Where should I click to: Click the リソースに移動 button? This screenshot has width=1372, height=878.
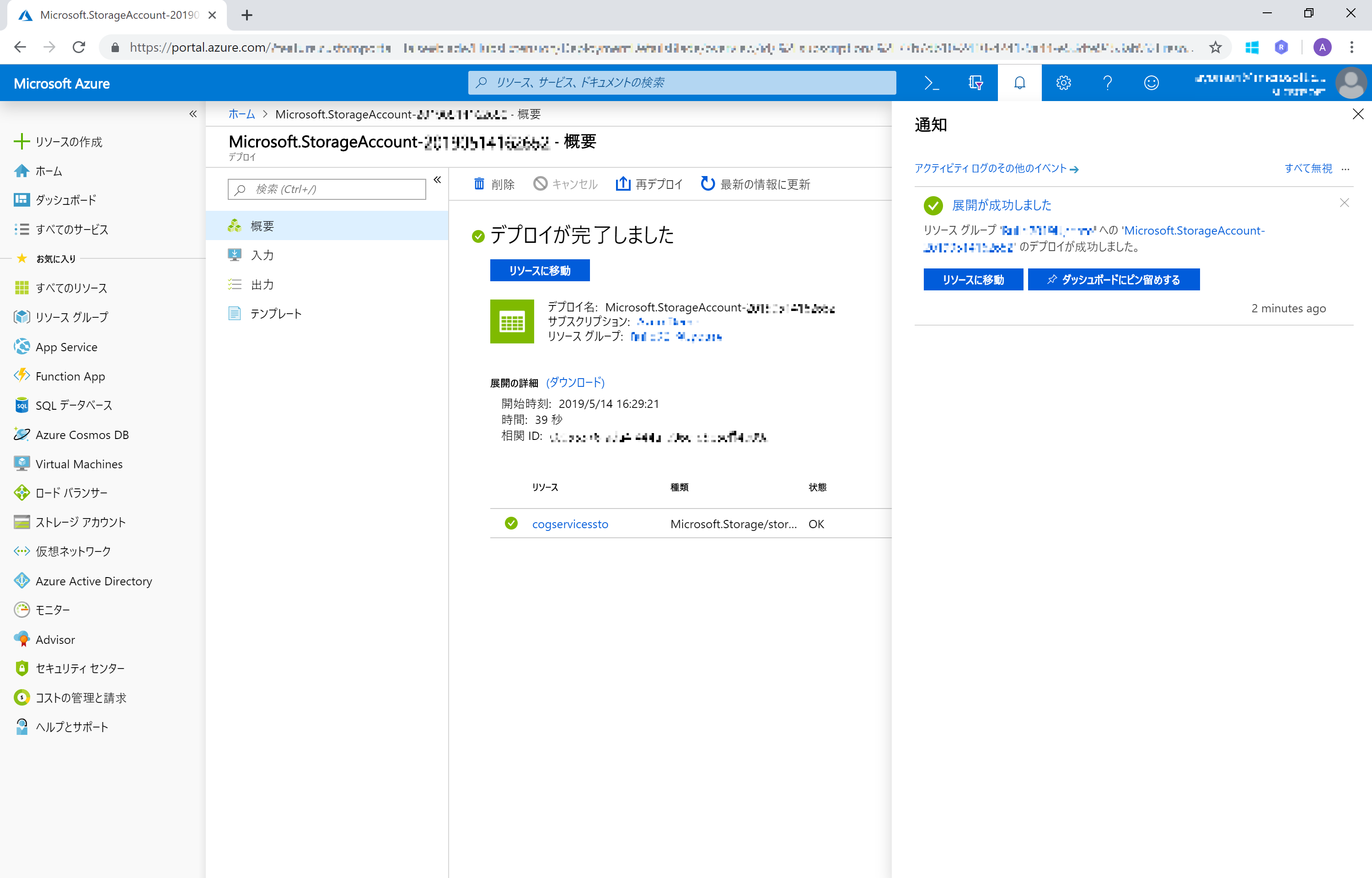(539, 270)
